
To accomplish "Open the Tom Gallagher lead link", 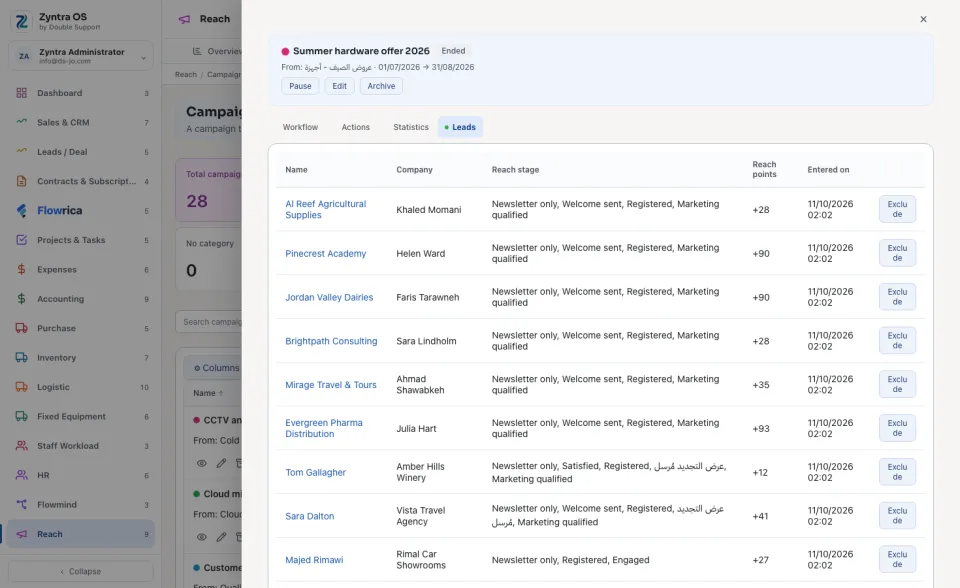I will (315, 472).
